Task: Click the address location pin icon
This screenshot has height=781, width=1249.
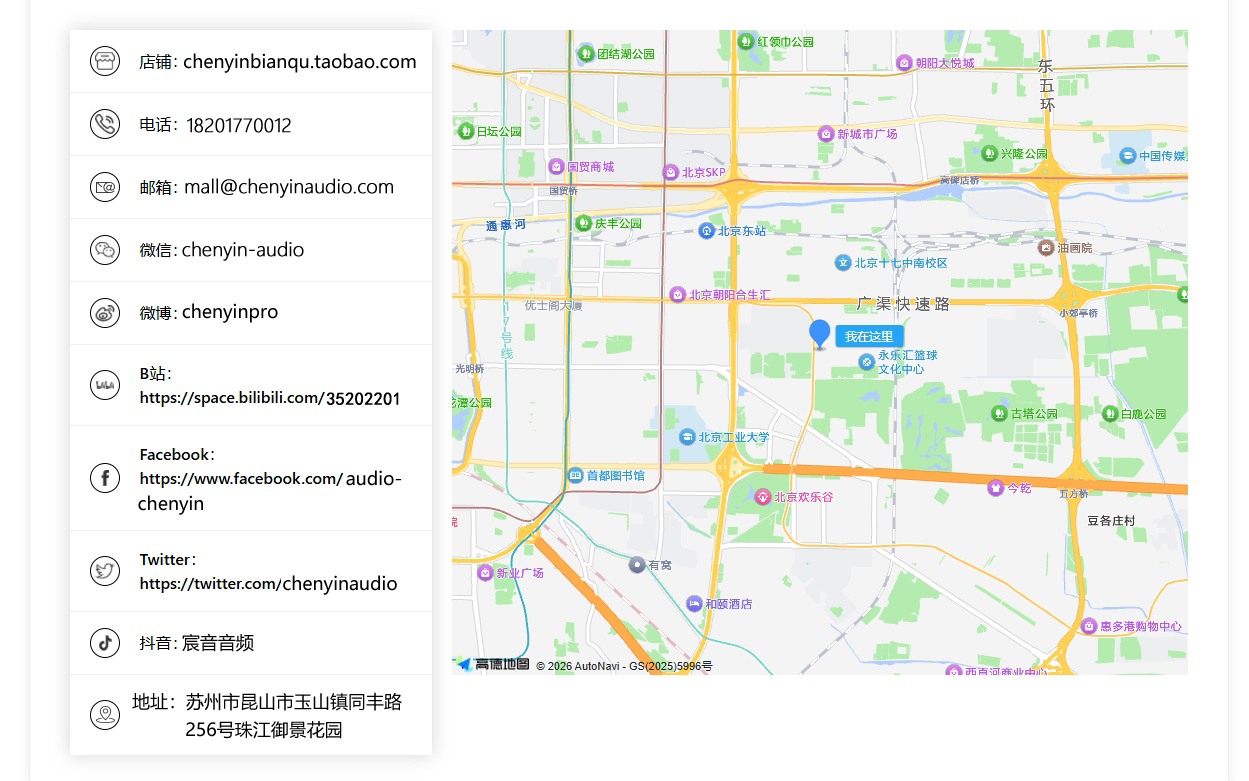Action: [105, 715]
